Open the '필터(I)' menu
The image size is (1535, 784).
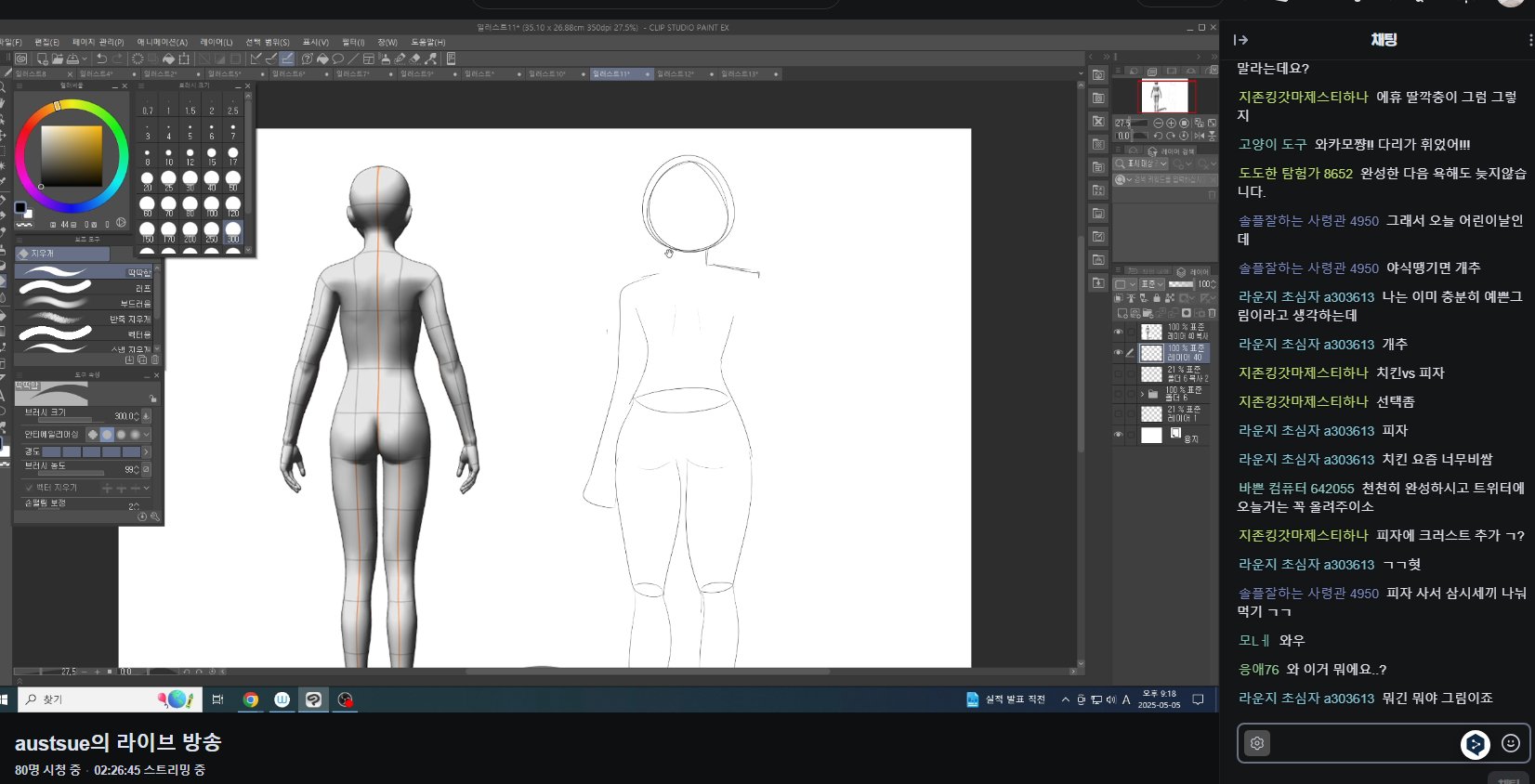pos(353,42)
